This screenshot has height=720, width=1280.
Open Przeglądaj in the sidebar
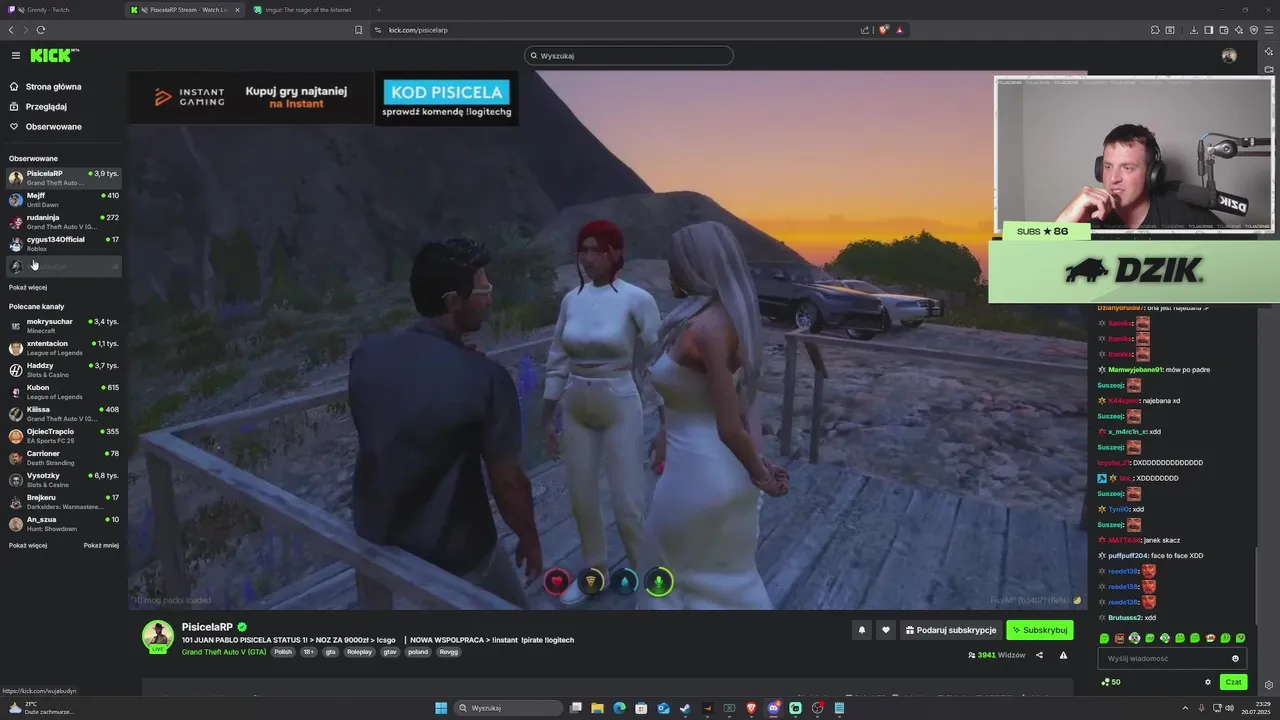coord(39,107)
